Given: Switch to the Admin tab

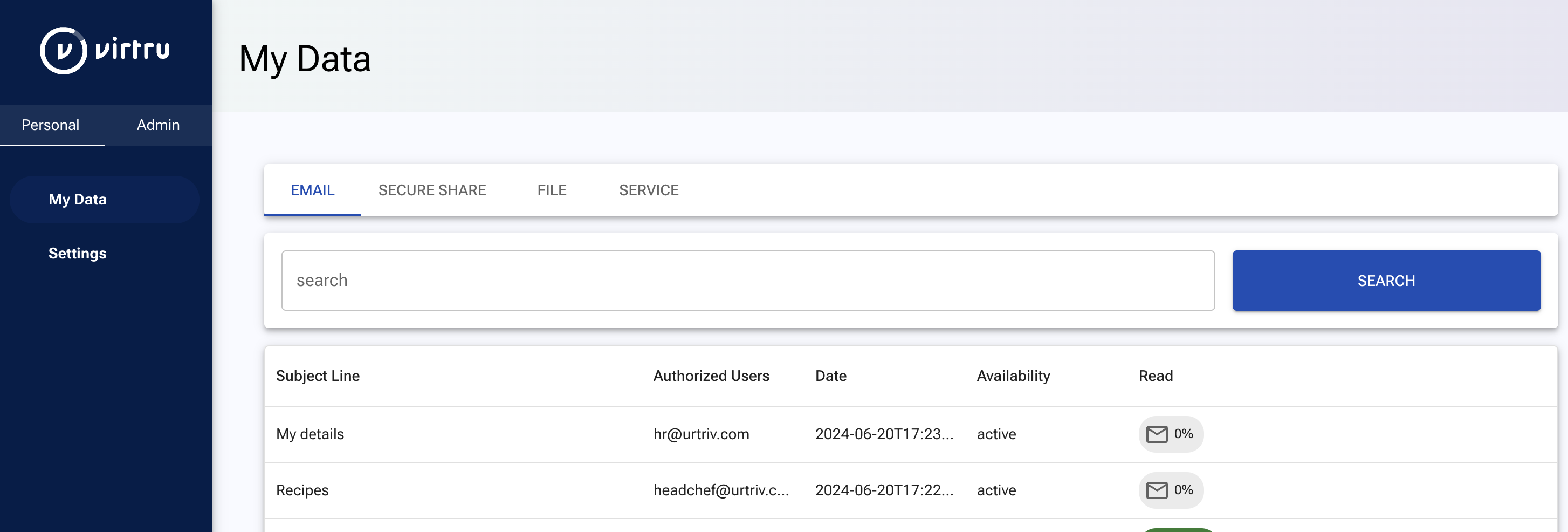Looking at the screenshot, I should [x=159, y=125].
